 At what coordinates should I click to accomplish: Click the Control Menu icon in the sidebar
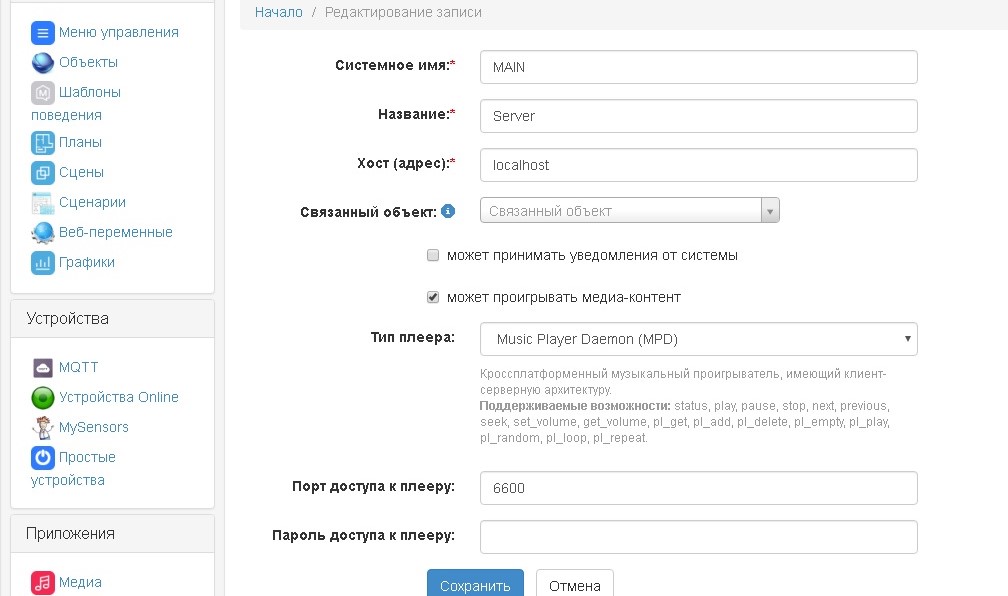[x=42, y=33]
